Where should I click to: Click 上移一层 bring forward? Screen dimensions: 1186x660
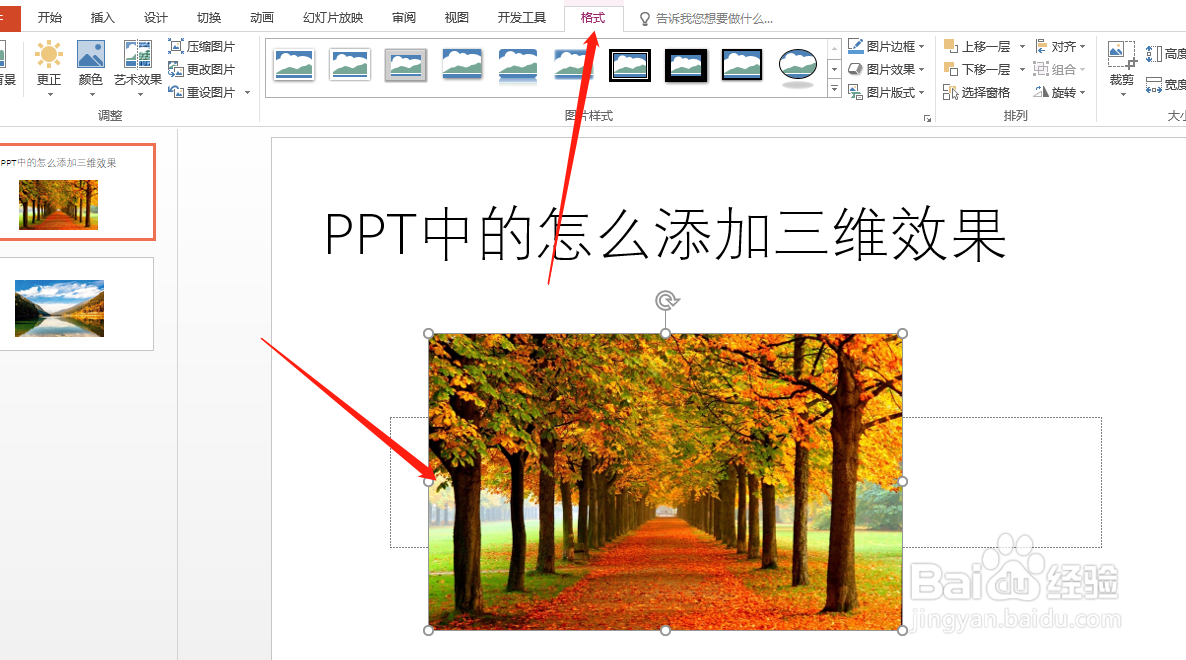click(x=977, y=46)
